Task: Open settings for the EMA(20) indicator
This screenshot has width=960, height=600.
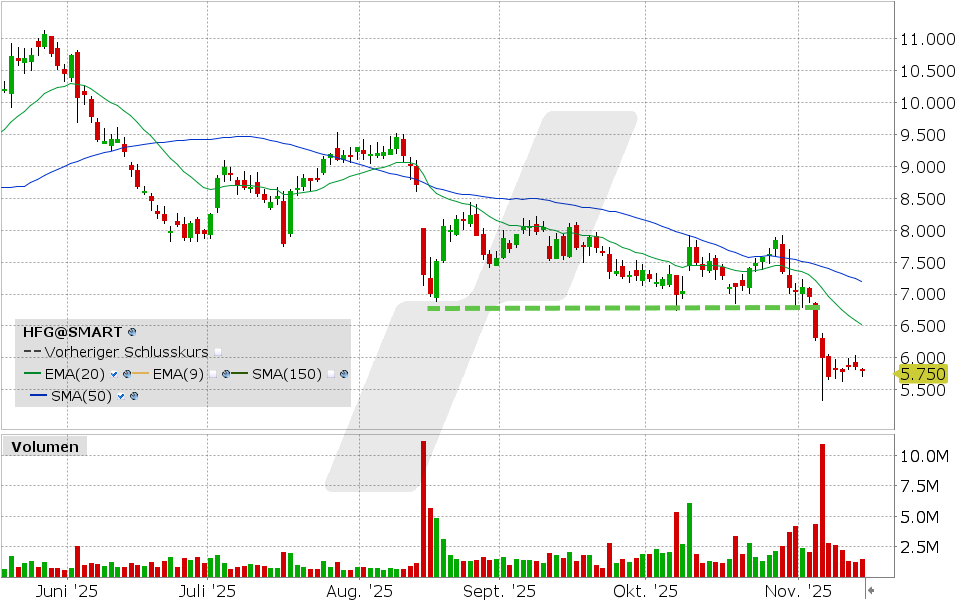Action: 126,375
